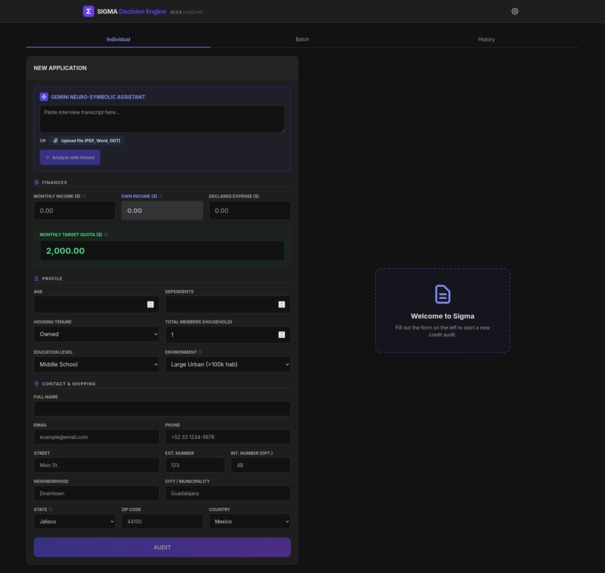Click the Email input field
605x573 pixels.
(96, 437)
